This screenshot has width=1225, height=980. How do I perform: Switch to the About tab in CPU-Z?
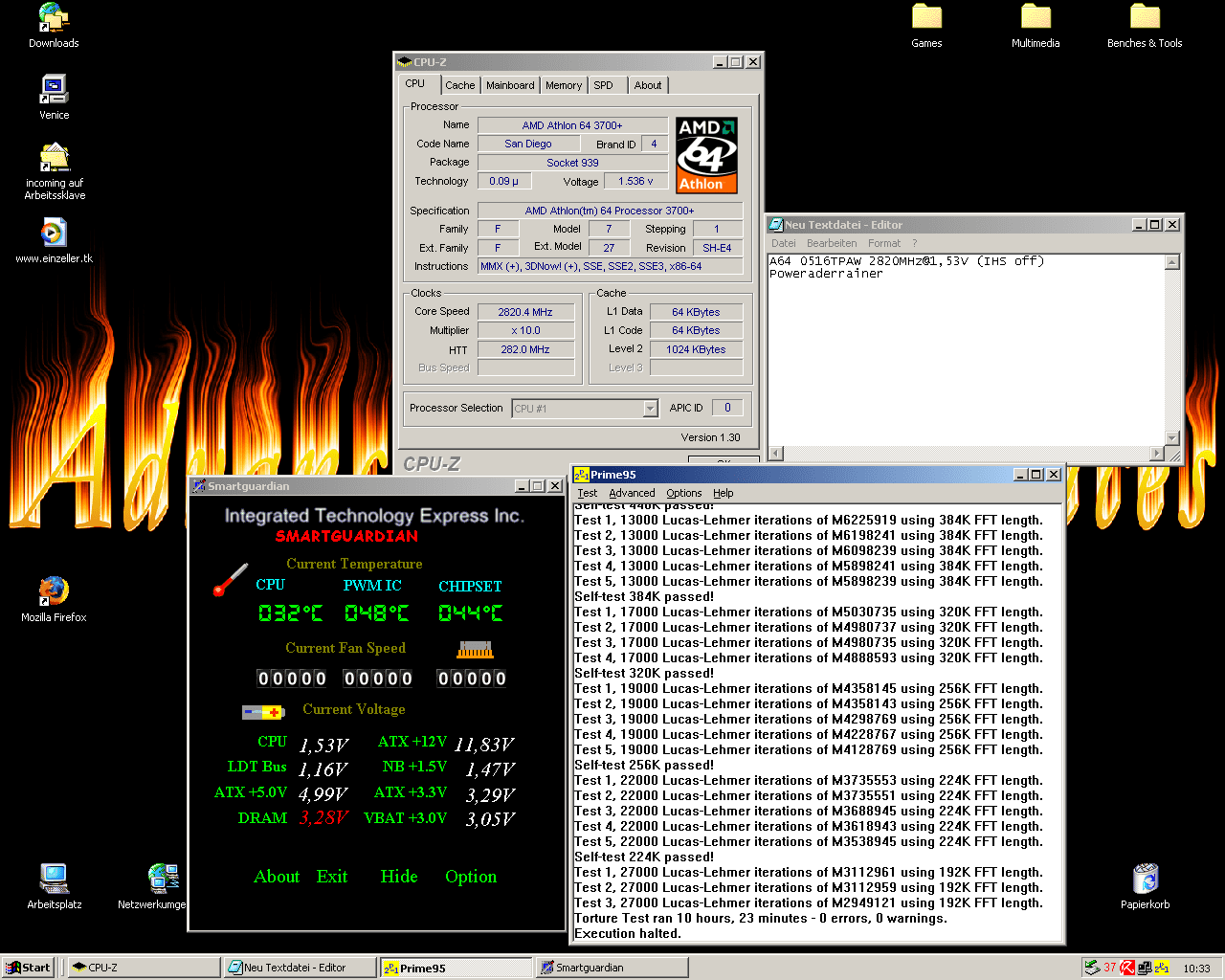[648, 85]
